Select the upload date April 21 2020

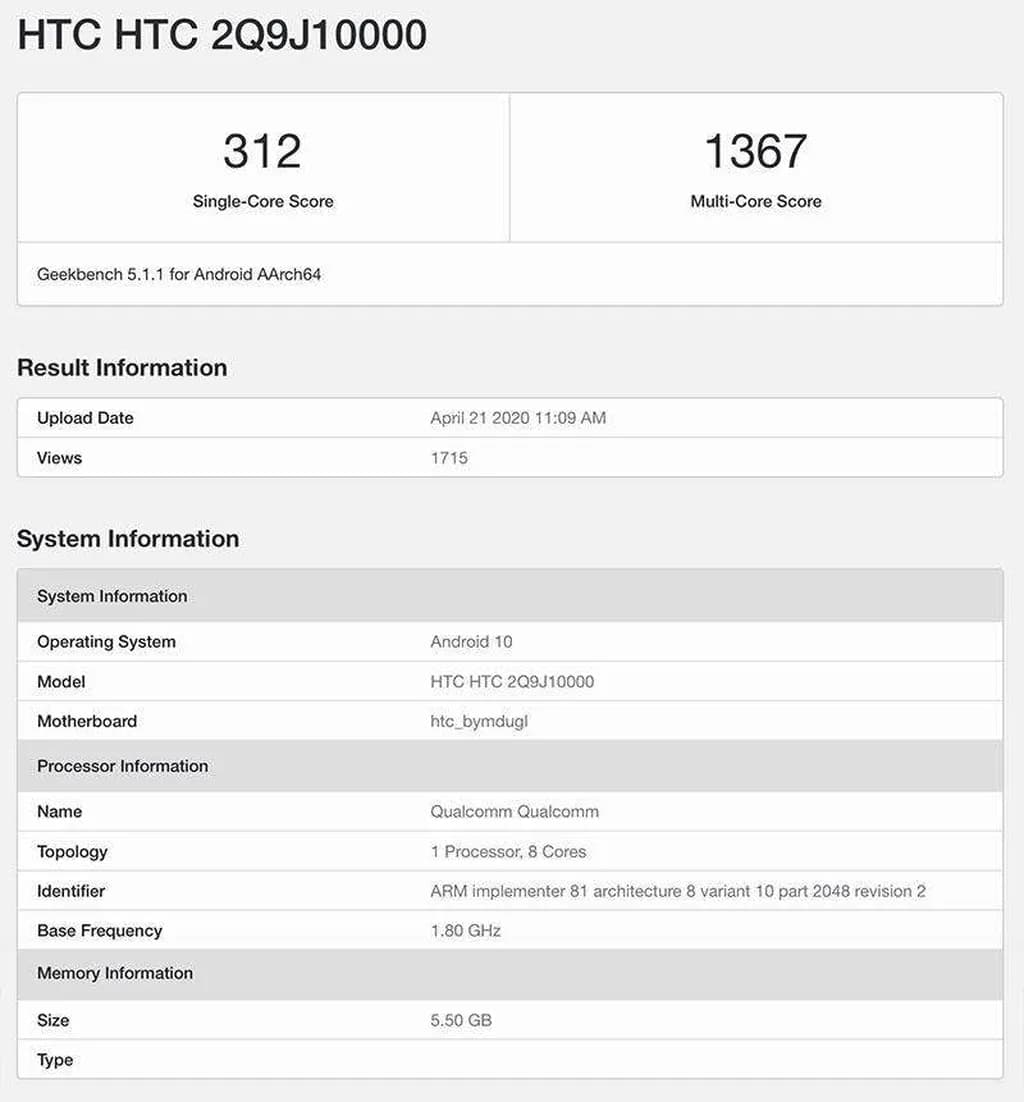click(517, 418)
